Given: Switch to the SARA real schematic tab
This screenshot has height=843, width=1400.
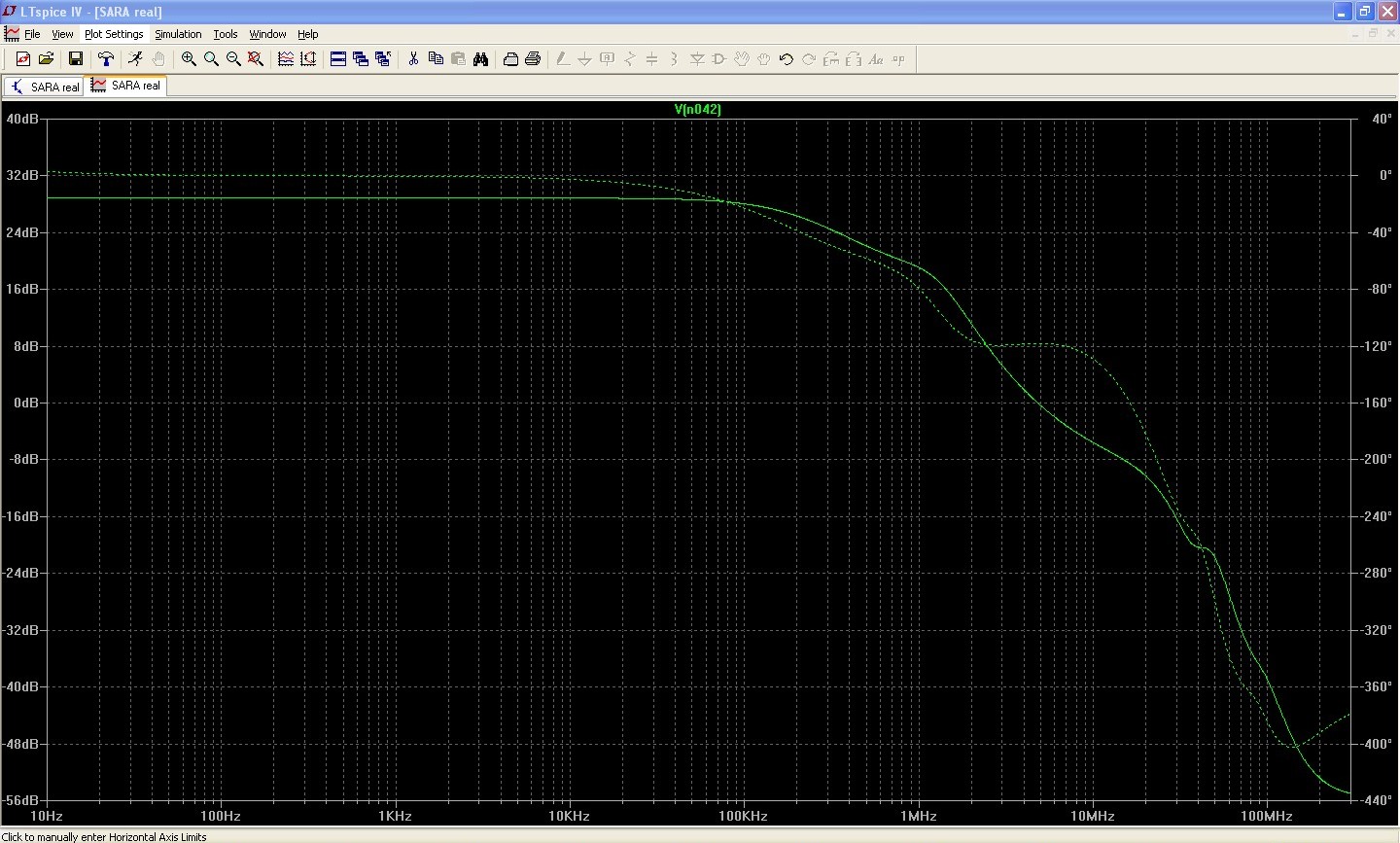Looking at the screenshot, I should [45, 87].
